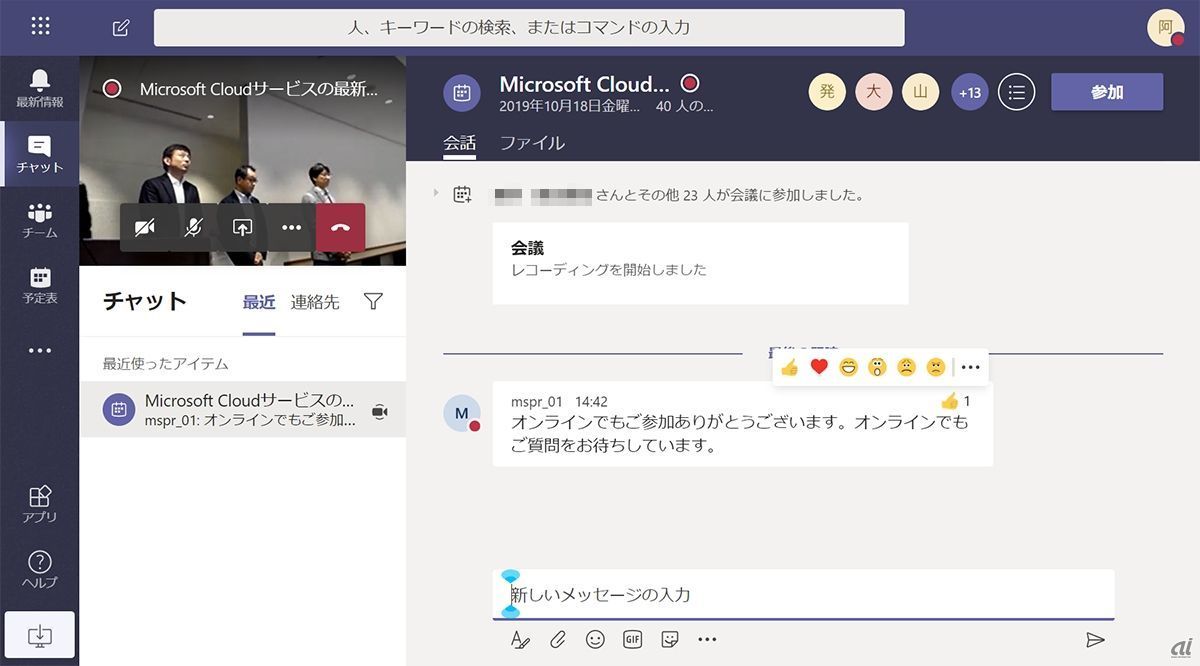Screen dimensions: 1200x666
Task: React with the heart emoji
Action: tap(819, 367)
